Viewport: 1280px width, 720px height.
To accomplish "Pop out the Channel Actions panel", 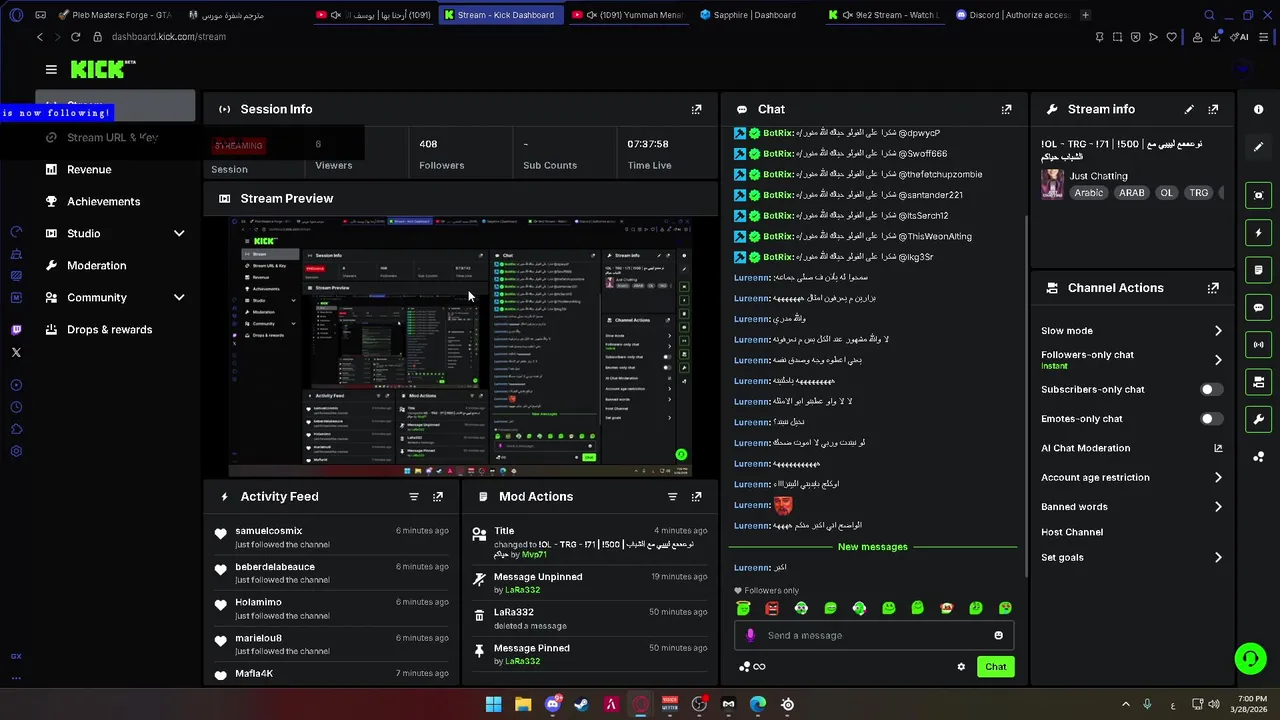I will coord(1213,288).
